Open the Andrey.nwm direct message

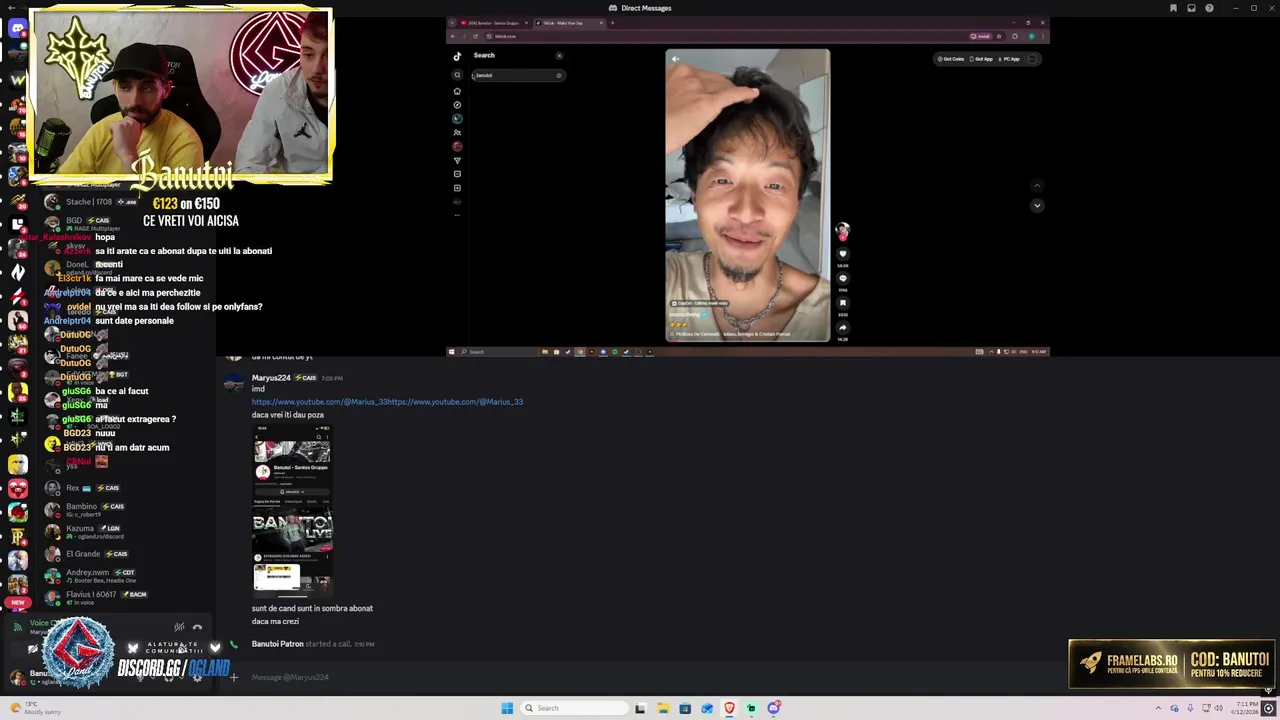(127, 575)
